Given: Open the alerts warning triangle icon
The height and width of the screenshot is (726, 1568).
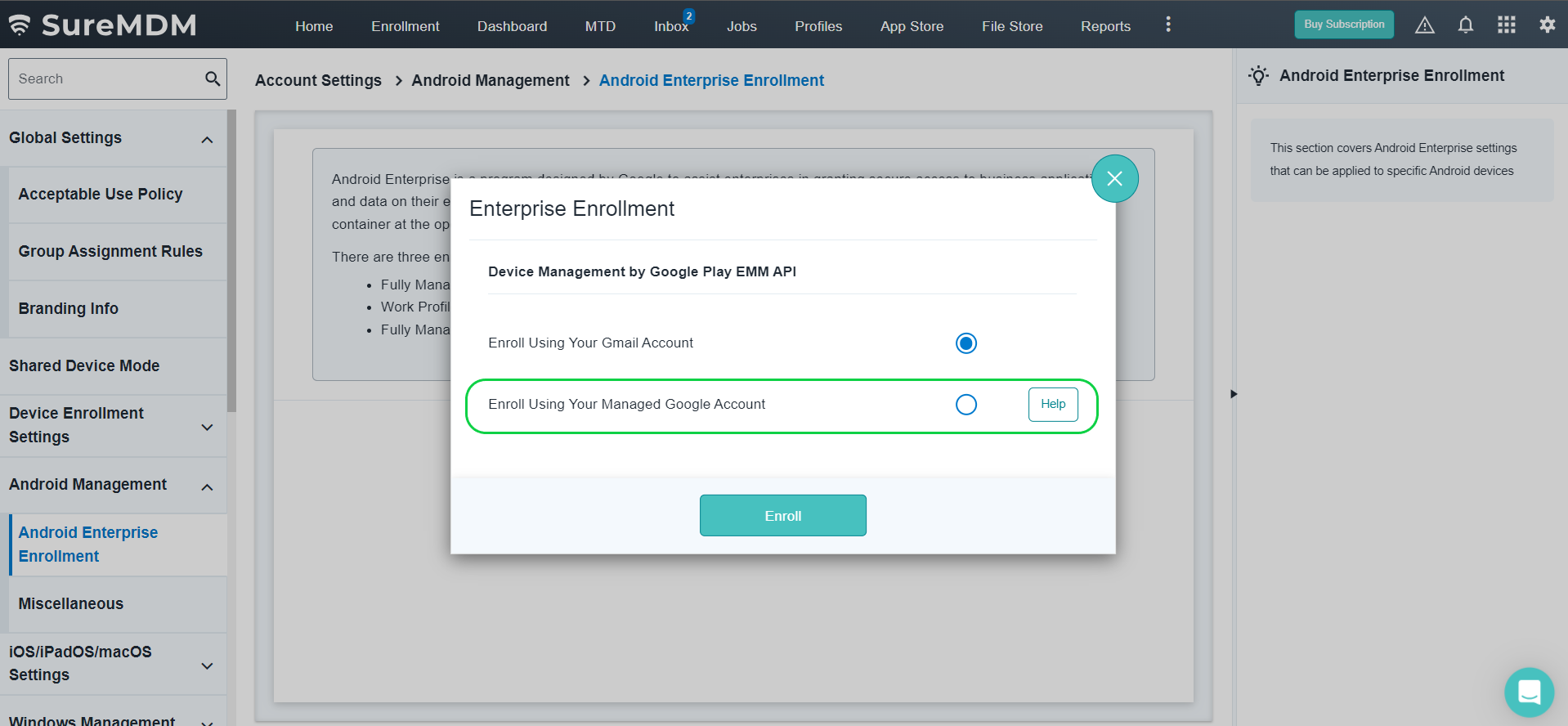Looking at the screenshot, I should tap(1425, 25).
